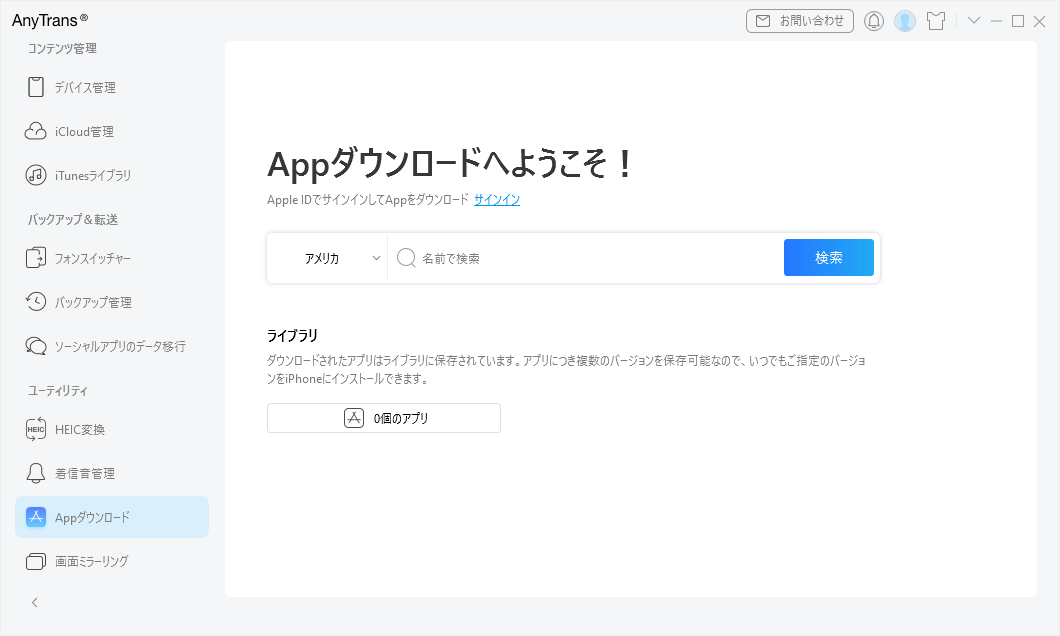Screen dimensions: 1060x636
Task: Click the iTunesライブラリ music note icon
Action: 36,175
